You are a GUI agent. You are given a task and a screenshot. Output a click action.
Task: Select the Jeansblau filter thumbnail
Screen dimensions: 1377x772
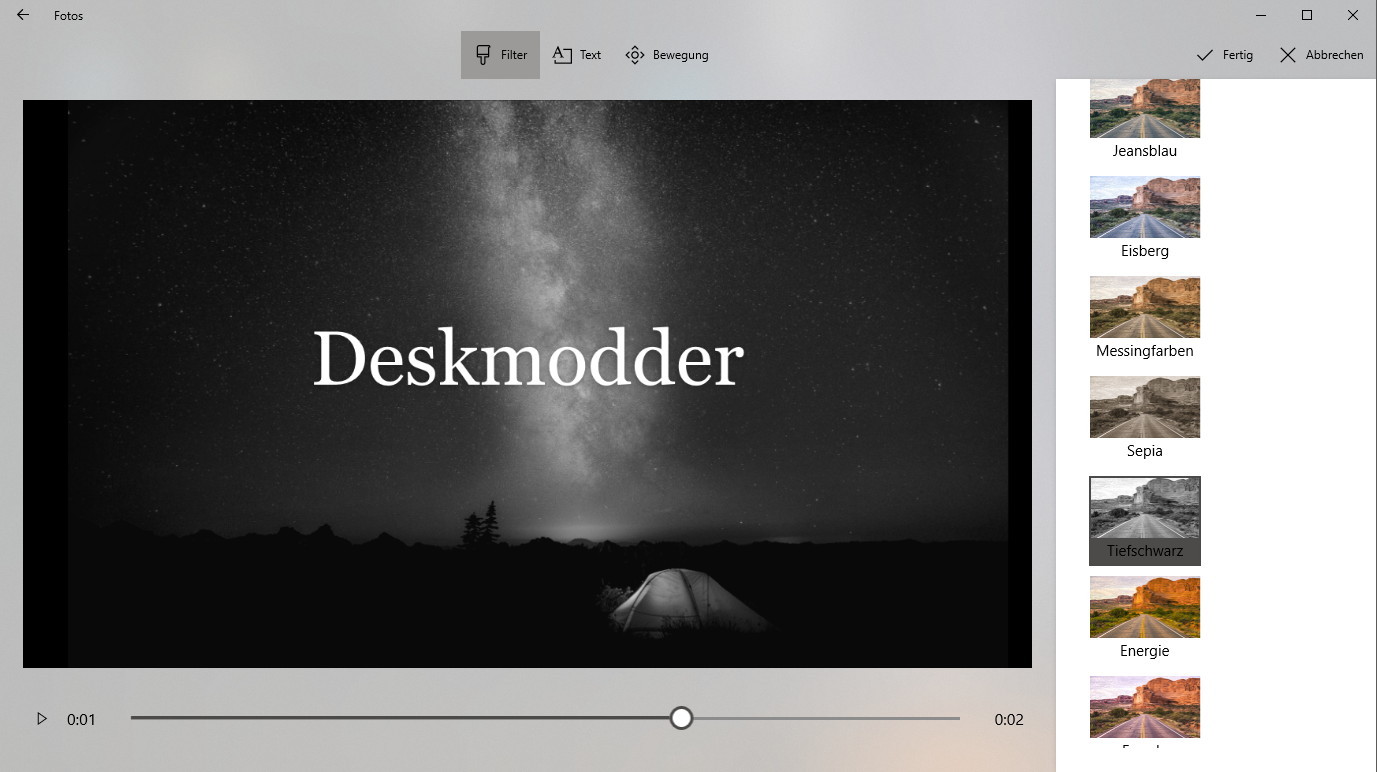(1145, 108)
